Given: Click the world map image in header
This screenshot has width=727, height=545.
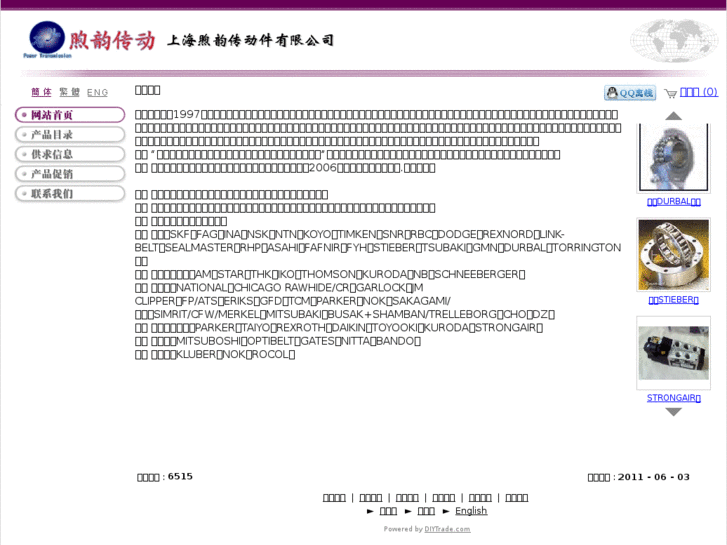Looking at the screenshot, I should point(674,41).
